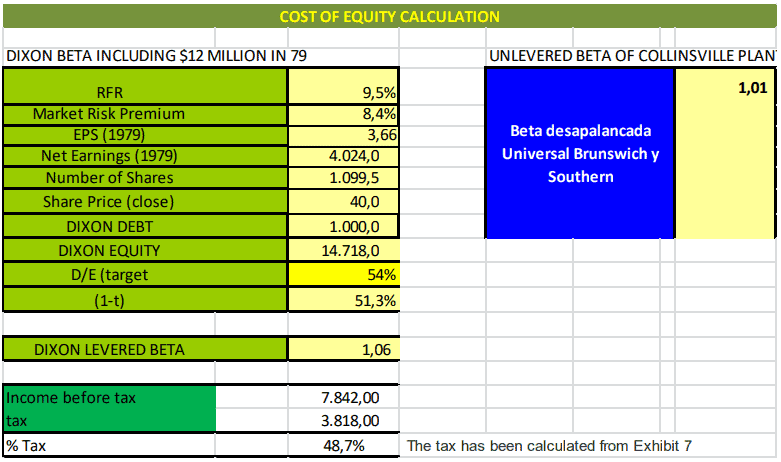Screen dimensions: 781x462
Task: Select the Market Risk Premium label
Action: point(145,115)
